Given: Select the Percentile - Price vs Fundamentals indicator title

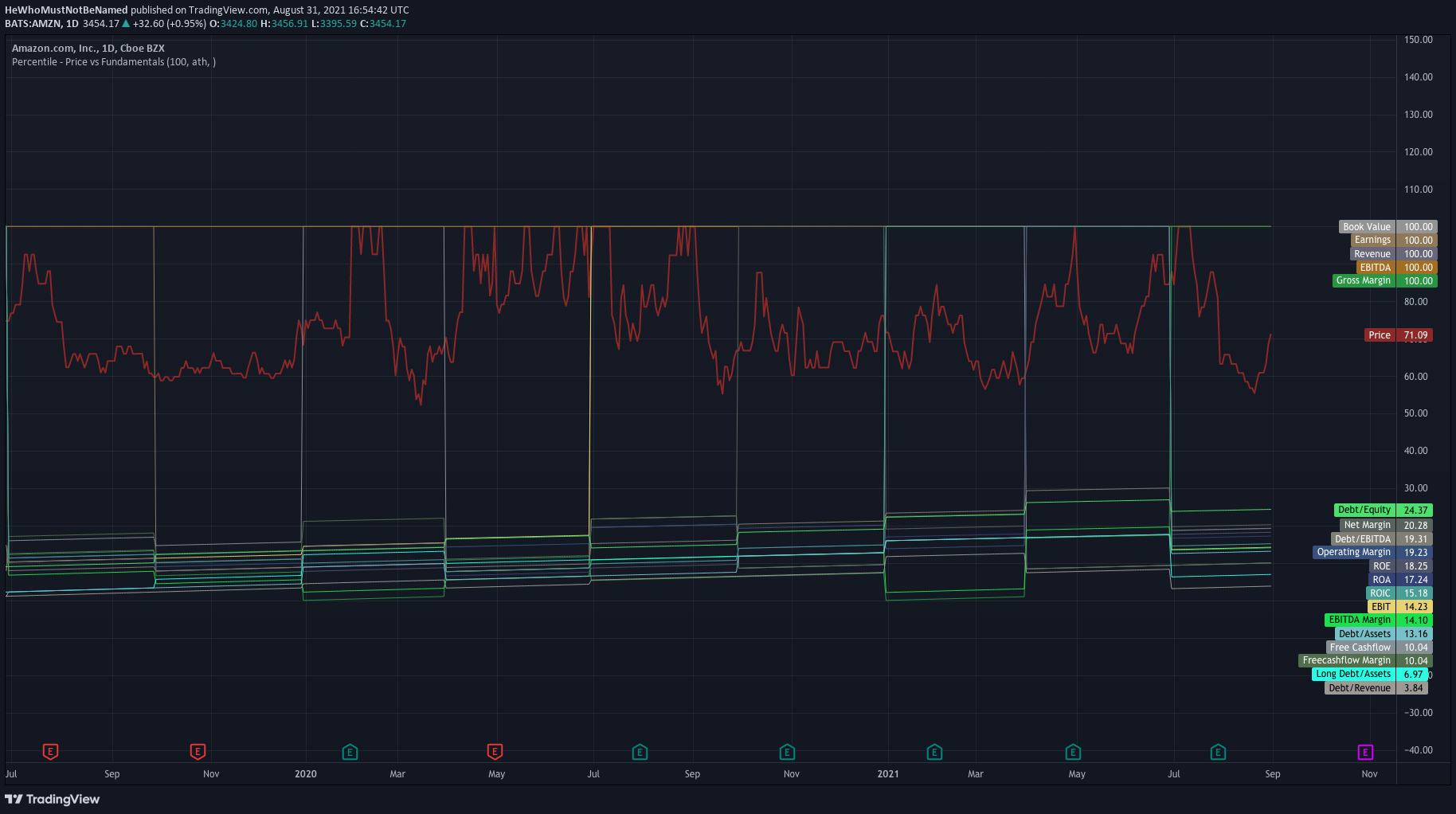Looking at the screenshot, I should click(x=114, y=62).
